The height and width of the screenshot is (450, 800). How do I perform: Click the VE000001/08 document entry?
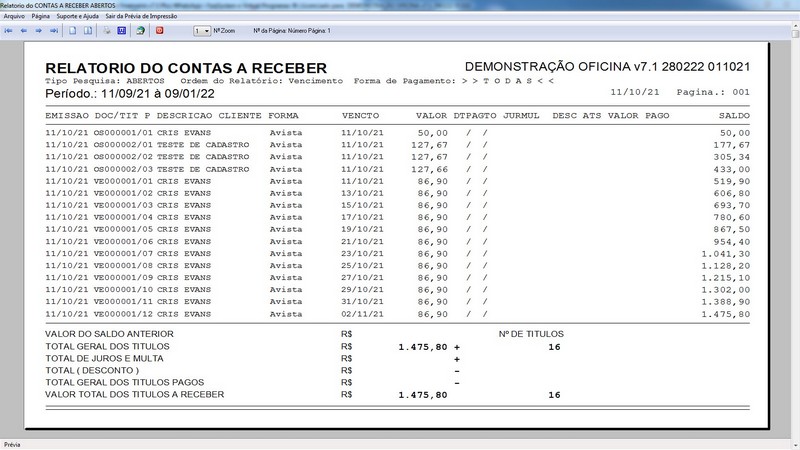pyautogui.click(x=123, y=266)
